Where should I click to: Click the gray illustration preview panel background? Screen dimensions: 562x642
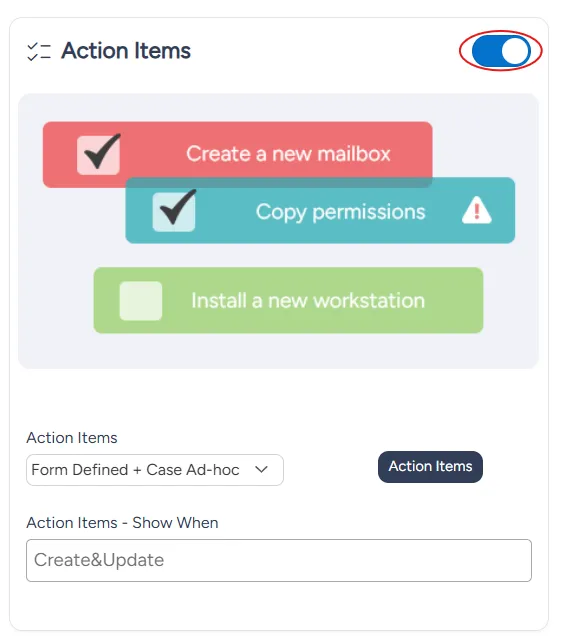(x=278, y=352)
